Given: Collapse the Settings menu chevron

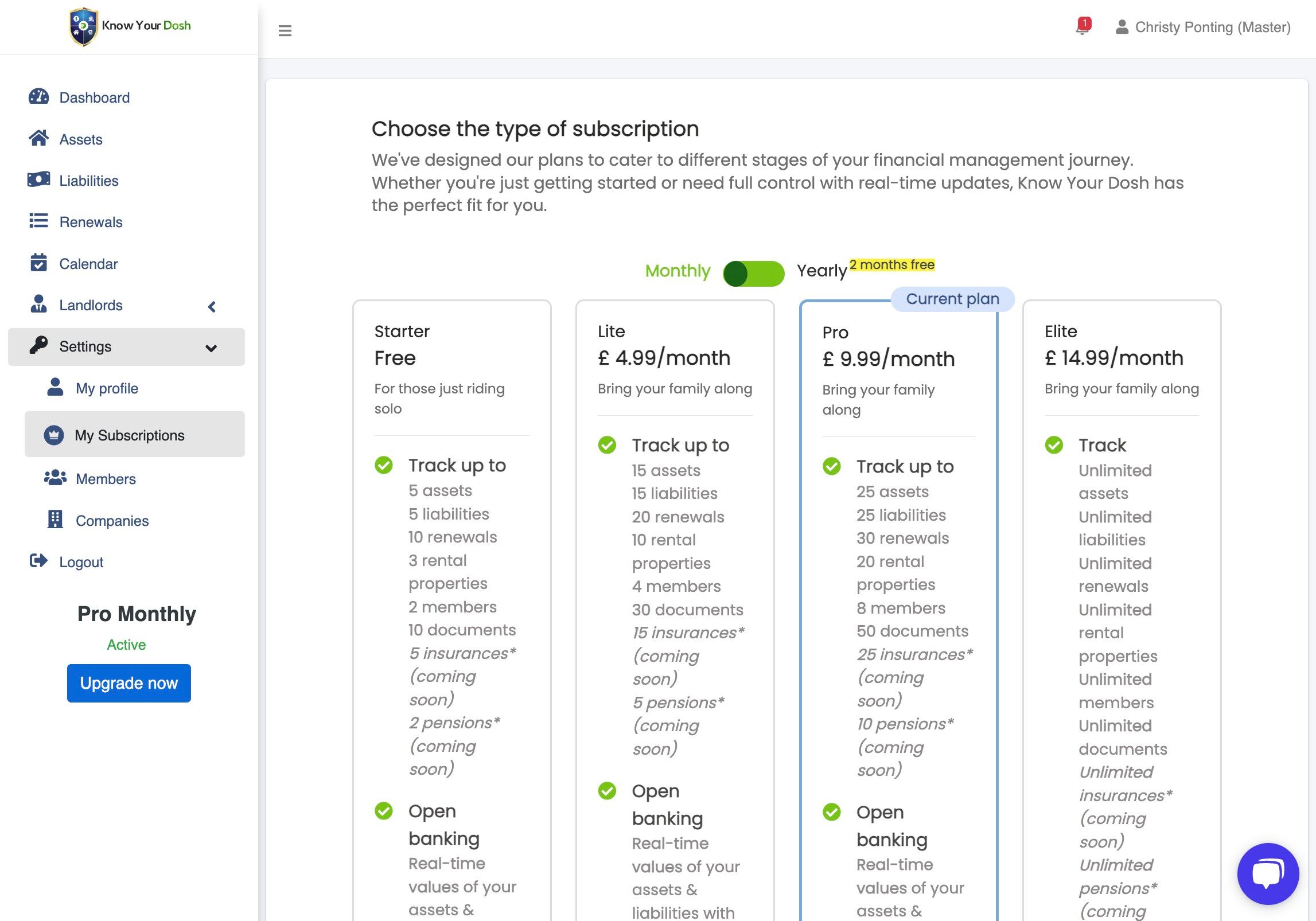Looking at the screenshot, I should 211,348.
